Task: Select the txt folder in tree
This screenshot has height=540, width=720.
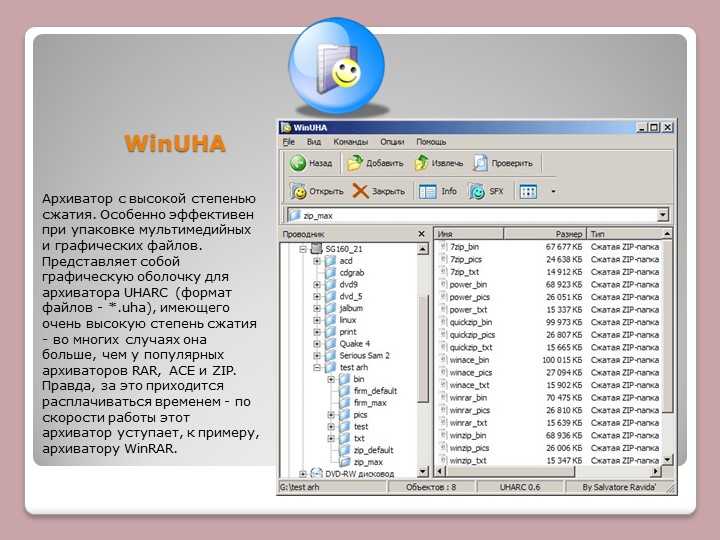Action: 359,439
